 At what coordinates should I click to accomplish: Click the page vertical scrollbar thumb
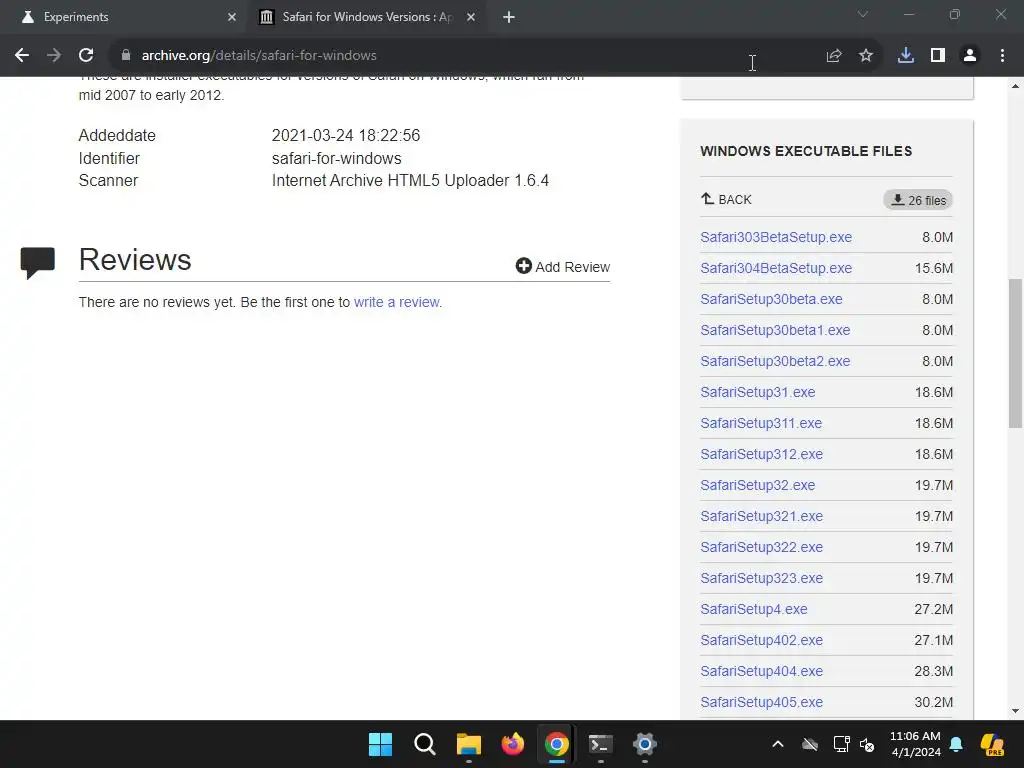[1015, 353]
